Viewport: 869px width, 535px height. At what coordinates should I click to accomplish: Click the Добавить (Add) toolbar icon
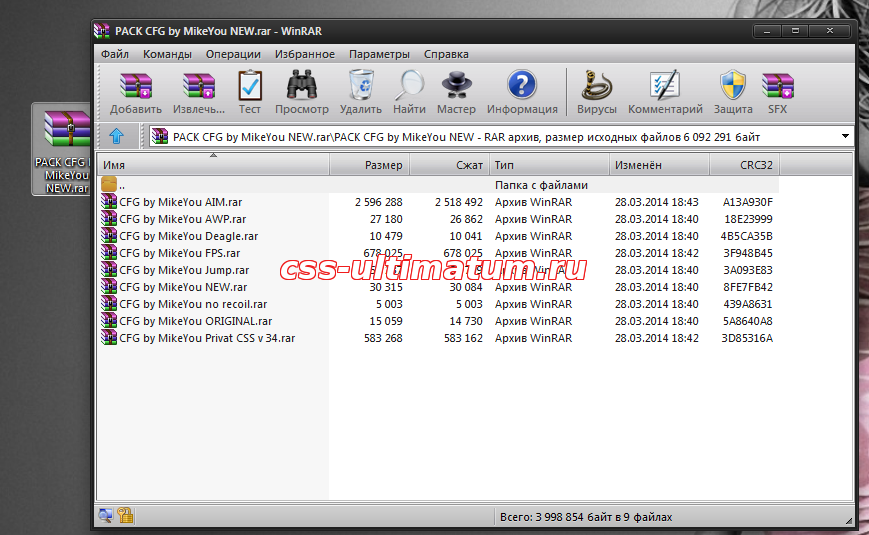pos(136,86)
